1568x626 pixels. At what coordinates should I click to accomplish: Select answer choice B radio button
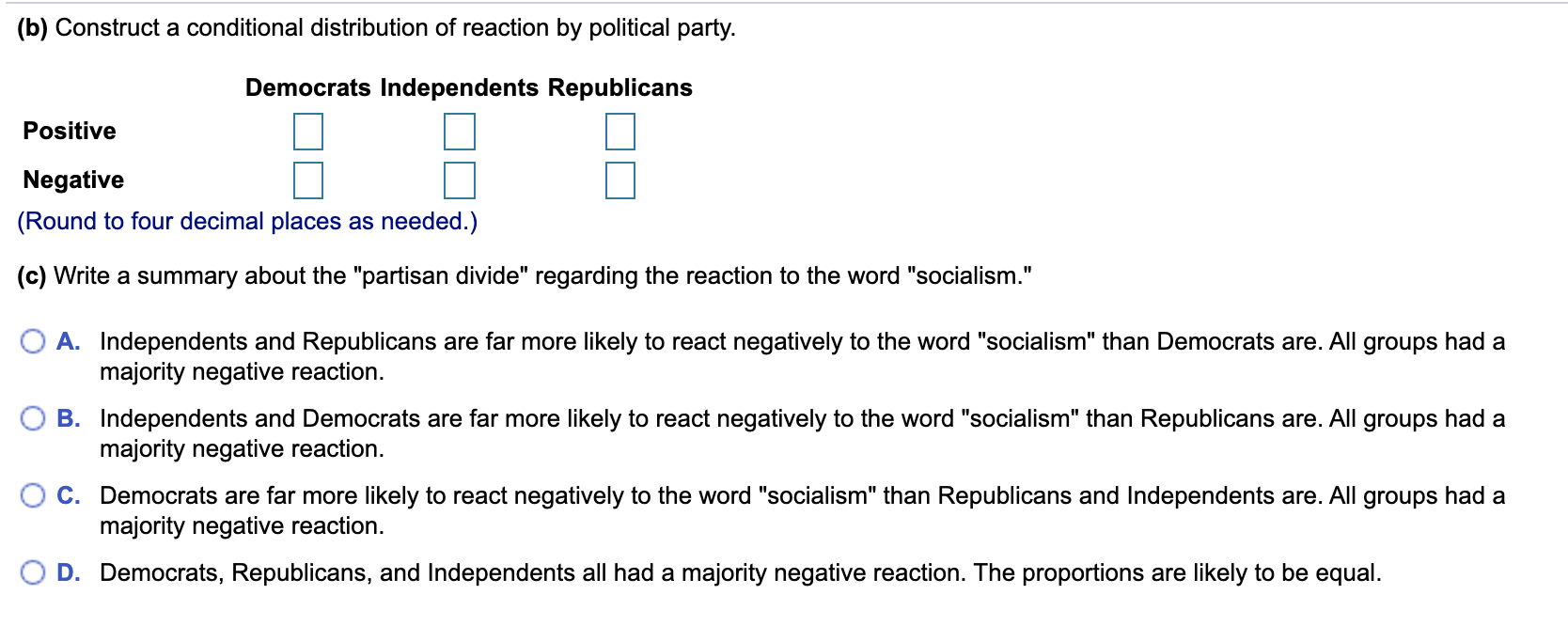(x=32, y=417)
